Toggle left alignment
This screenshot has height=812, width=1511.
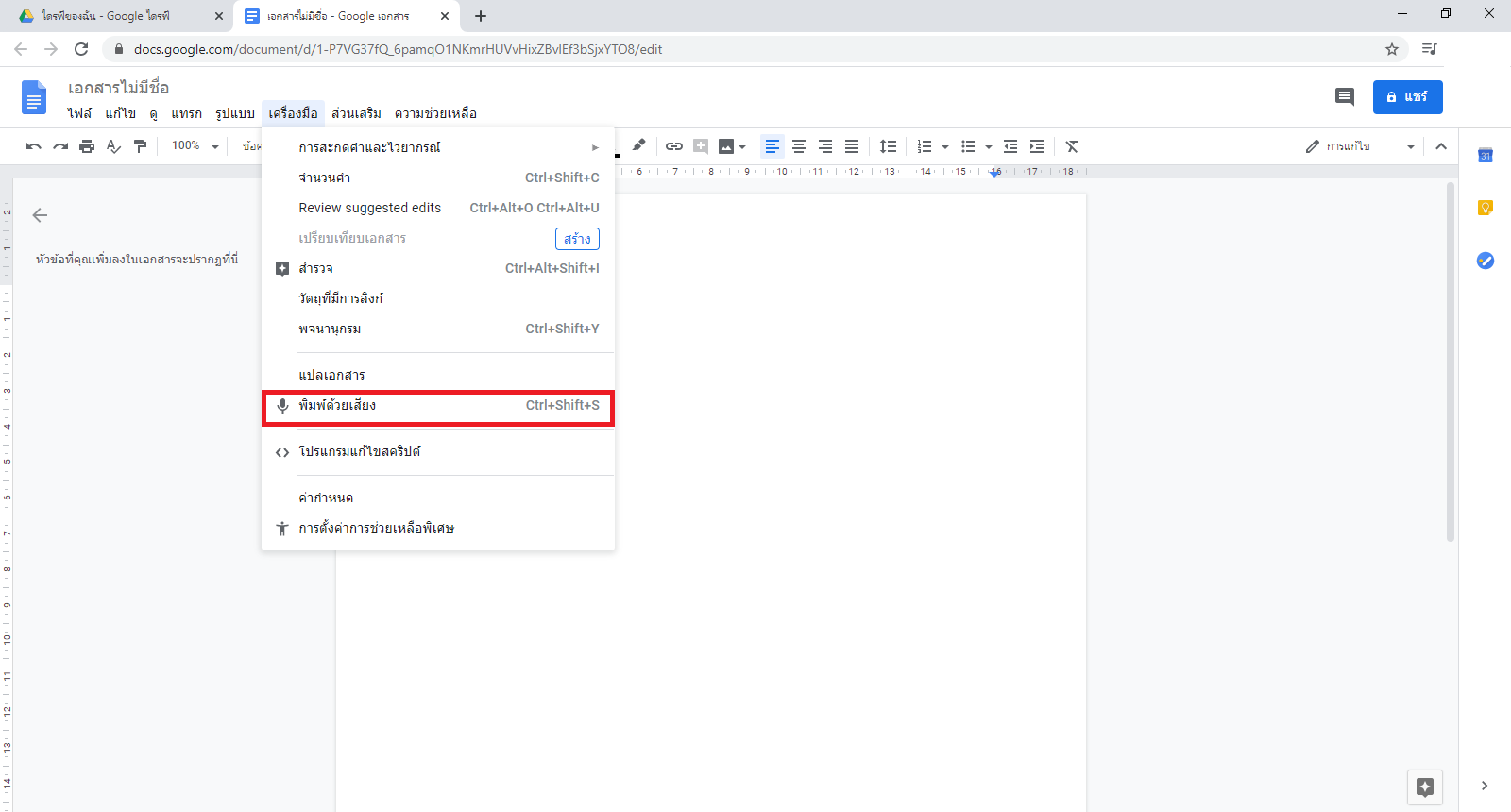(772, 146)
